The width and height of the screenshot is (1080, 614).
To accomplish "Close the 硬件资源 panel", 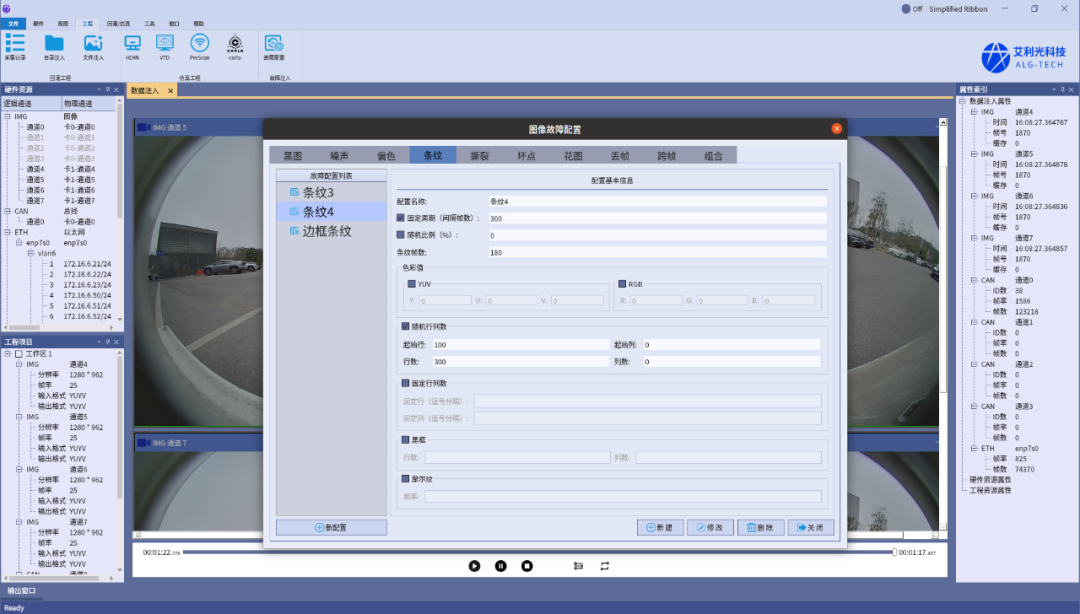I will (x=116, y=90).
